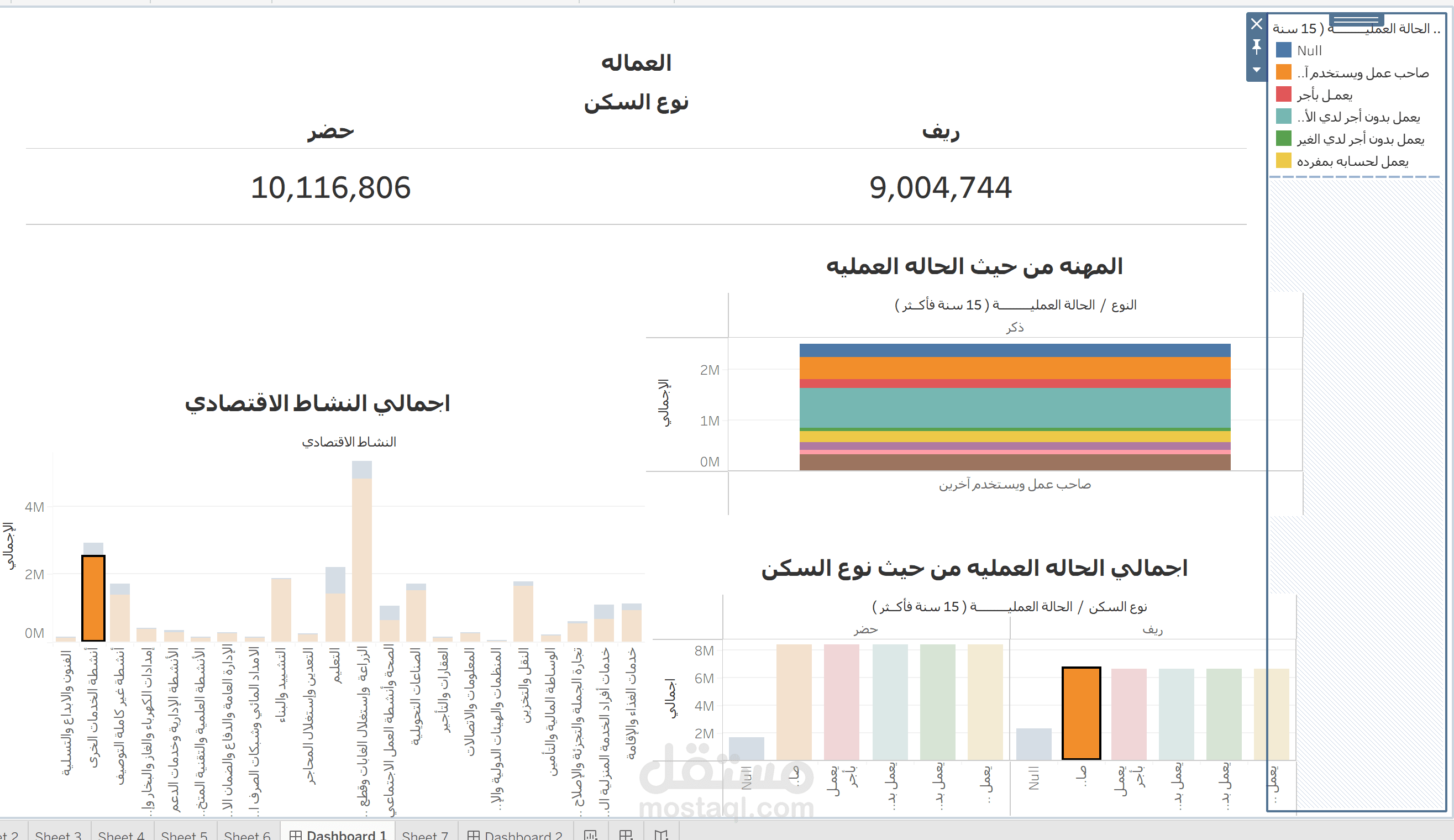This screenshot has width=1454, height=840.
Task: Select the النقل والتخزين bar
Action: [523, 613]
